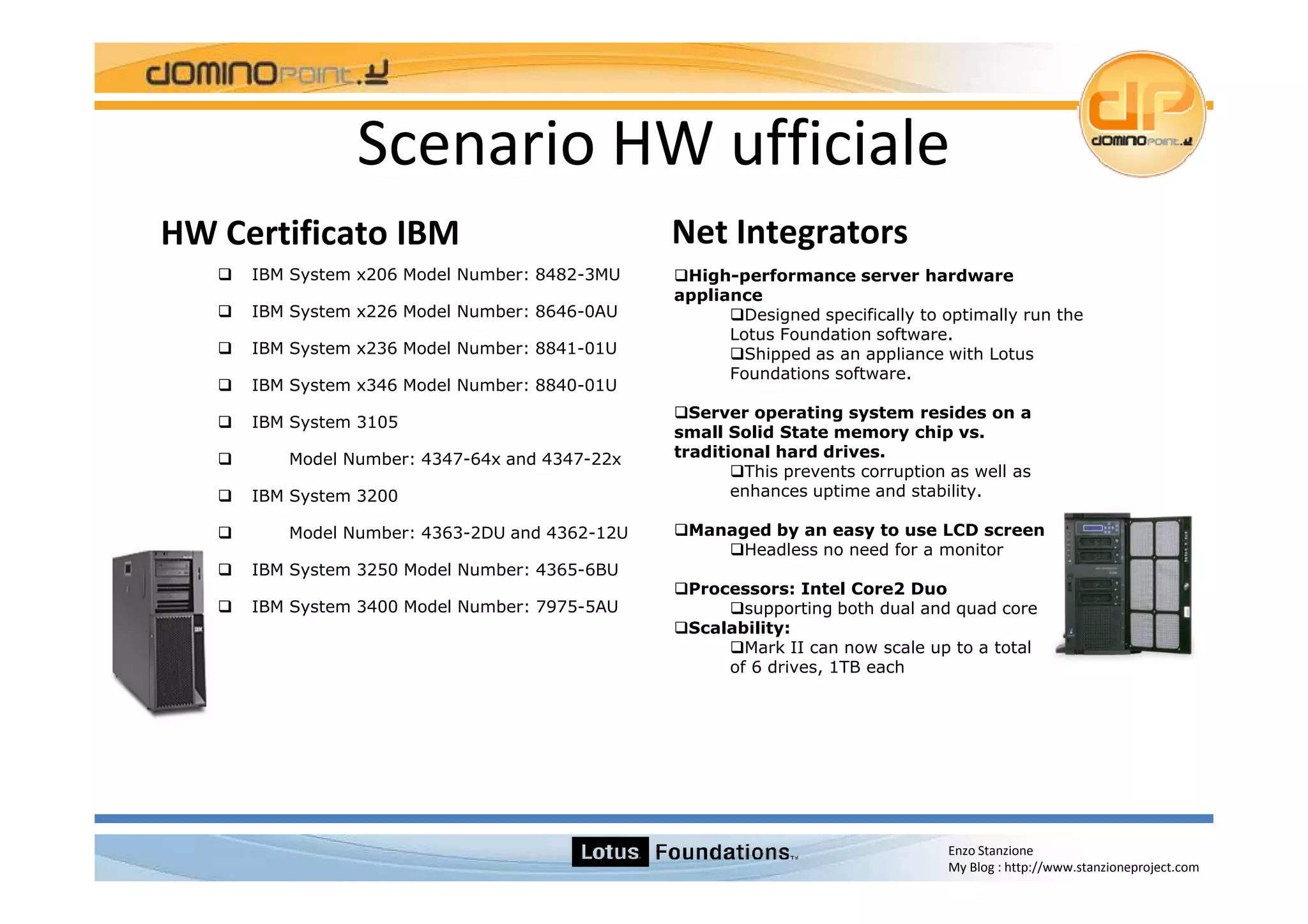Click 'Server operating system resides on a' text
Viewport: 1308px width, 924px height.
click(x=860, y=413)
